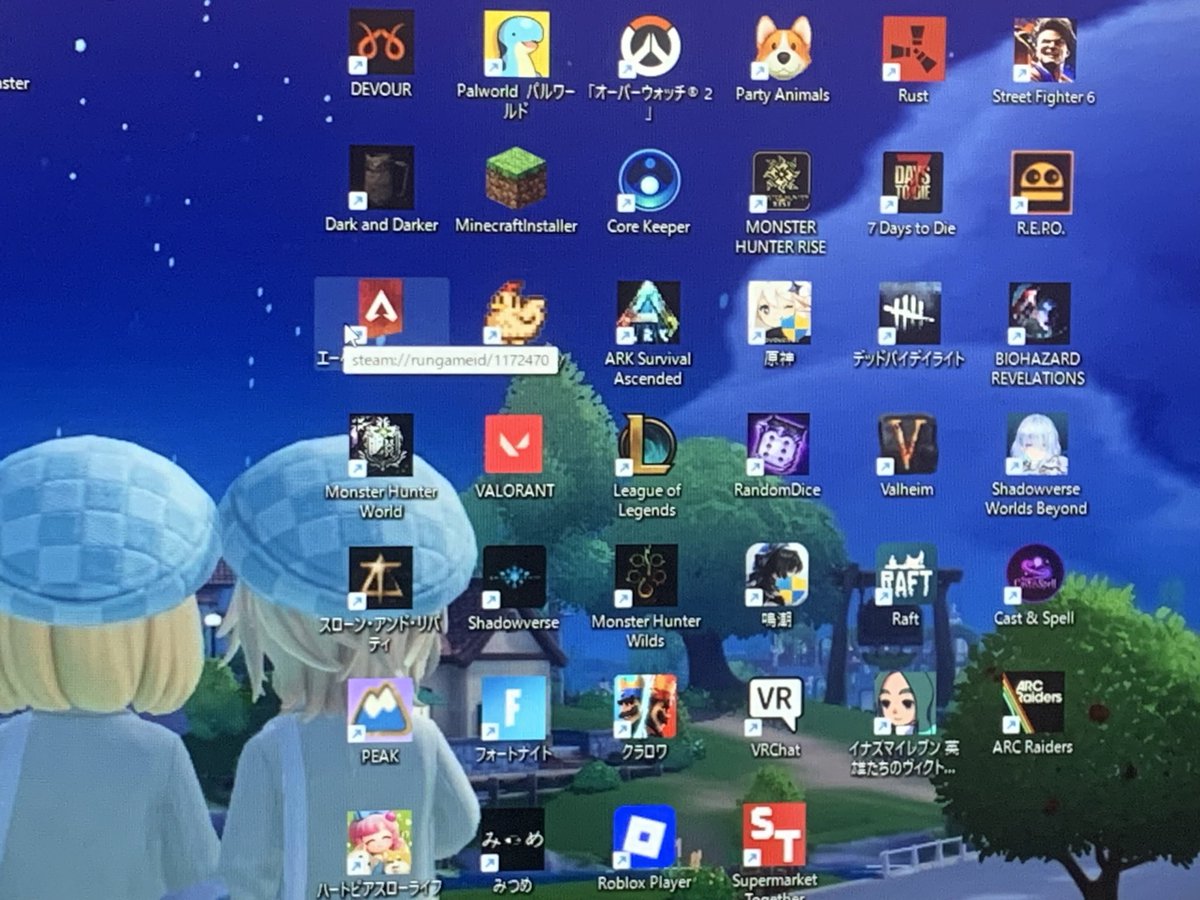Select the VRChat speech bubble icon

click(776, 705)
